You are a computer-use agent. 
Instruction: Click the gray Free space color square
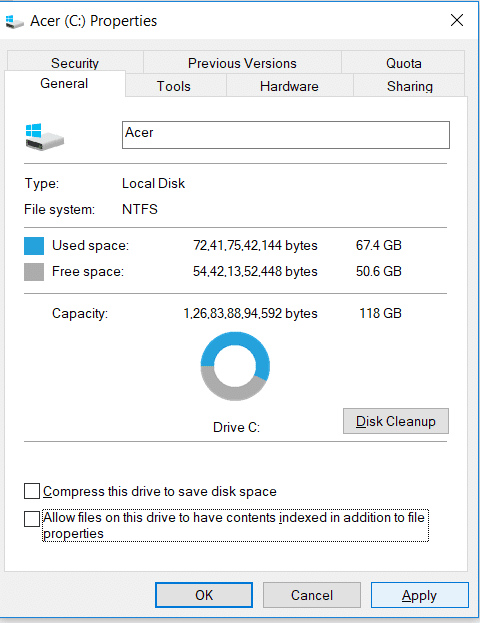tap(34, 272)
